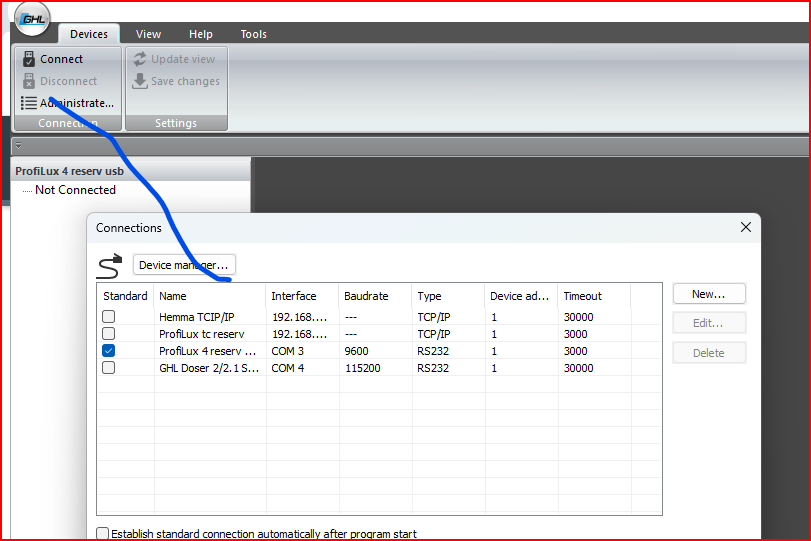Click the 115200 baudrate cell
The width and height of the screenshot is (811, 541).
tap(362, 368)
